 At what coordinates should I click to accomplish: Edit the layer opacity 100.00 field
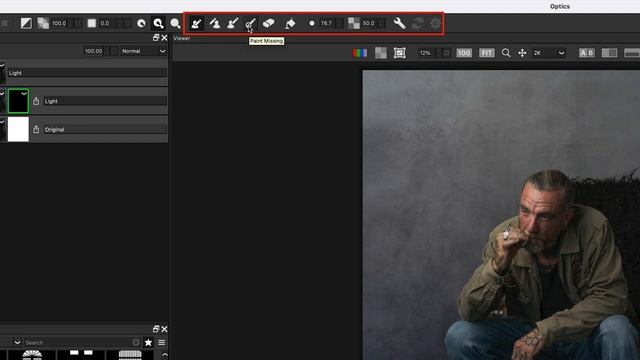tap(94, 51)
